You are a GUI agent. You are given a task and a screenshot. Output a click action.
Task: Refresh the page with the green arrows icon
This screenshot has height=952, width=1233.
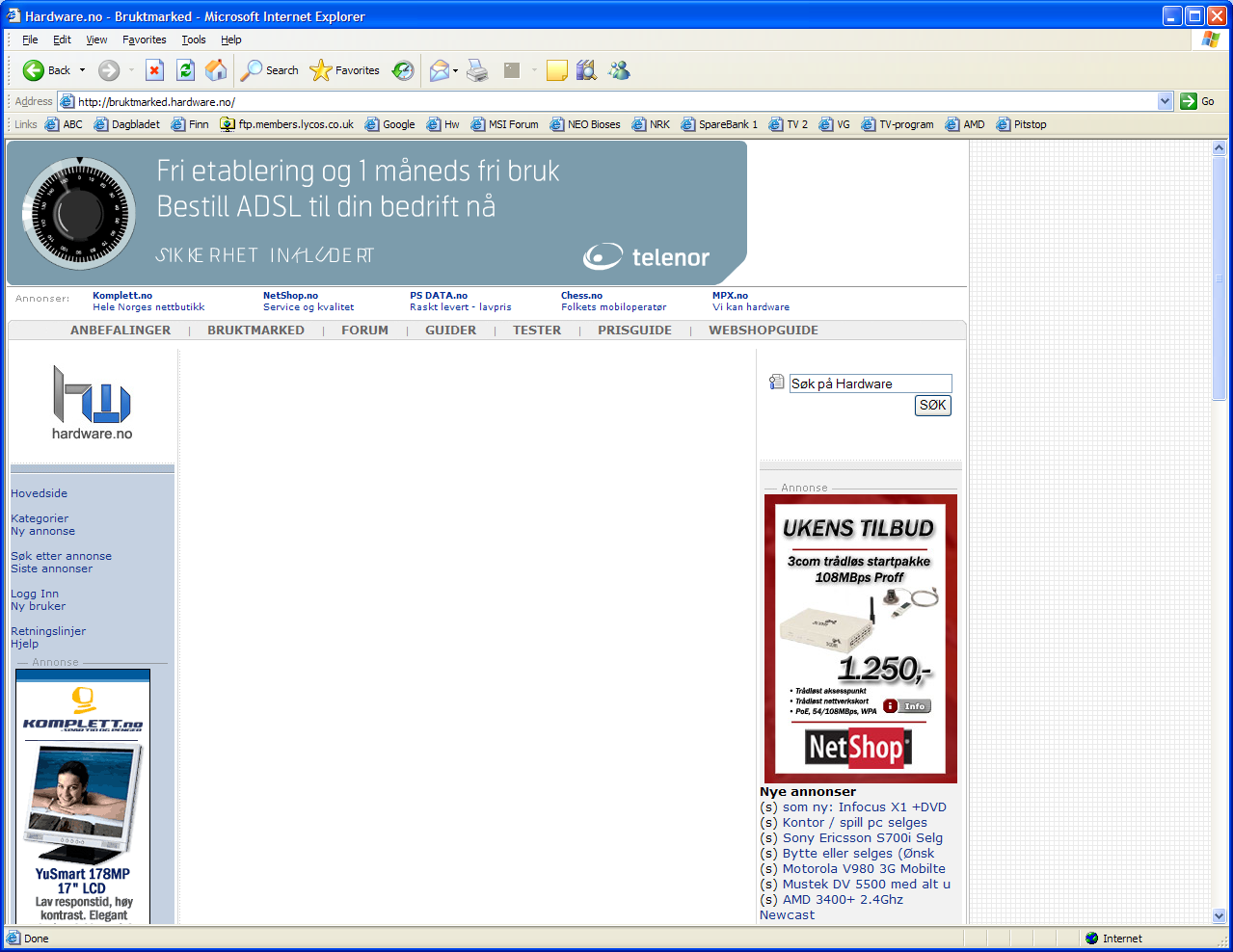186,70
